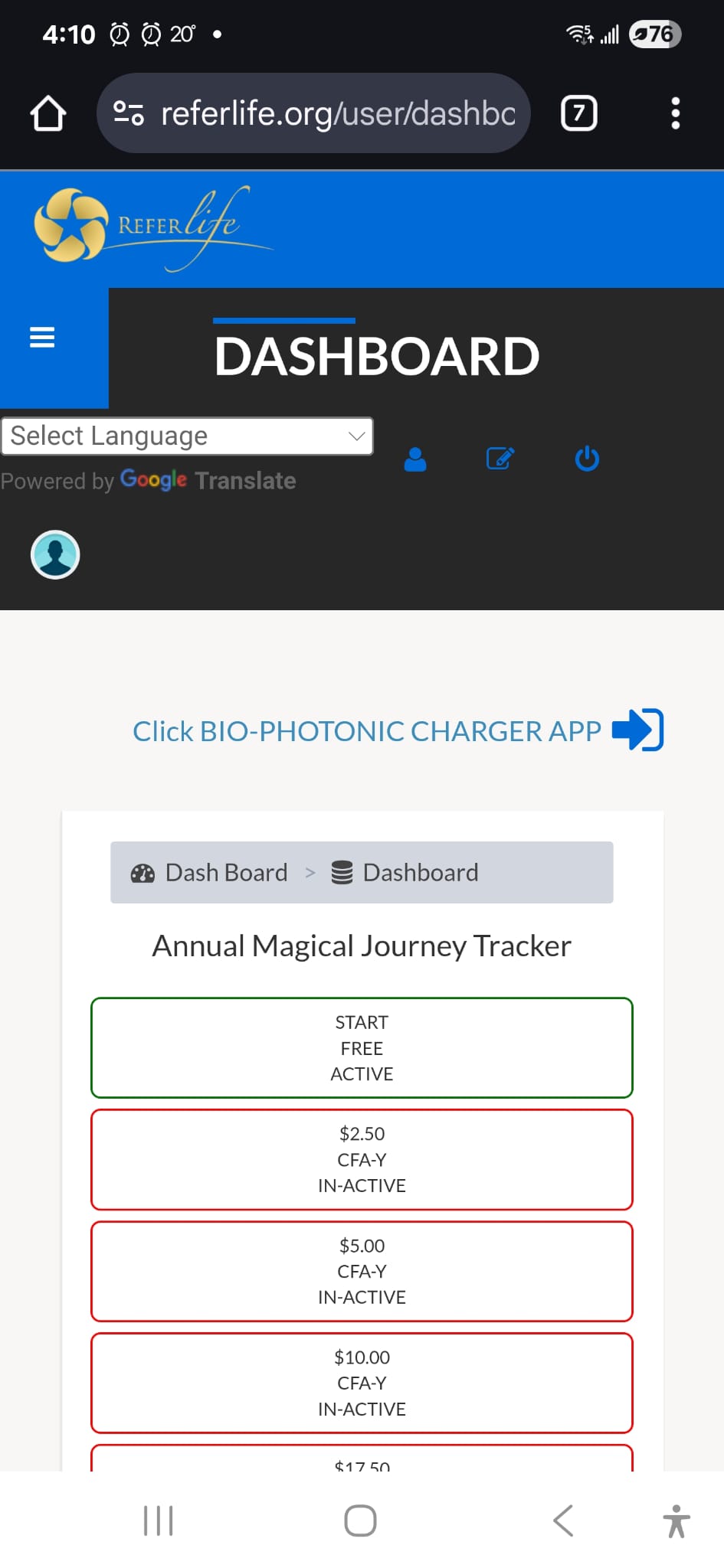Select Dashboard breadcrumb with database icon
Image resolution: width=724 pixels, height=1568 pixels.
pyautogui.click(x=405, y=873)
